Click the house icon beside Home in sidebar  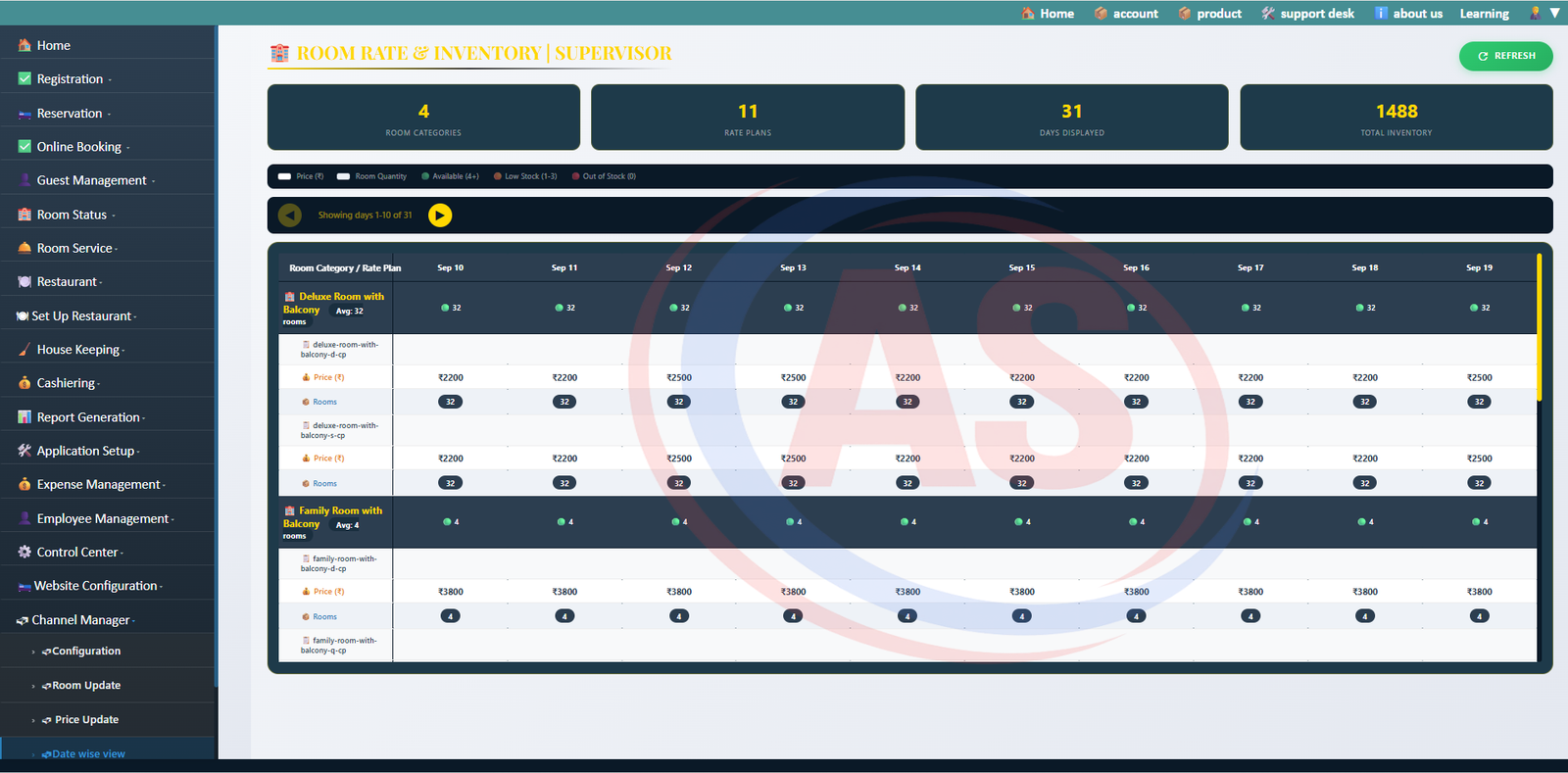point(24,45)
